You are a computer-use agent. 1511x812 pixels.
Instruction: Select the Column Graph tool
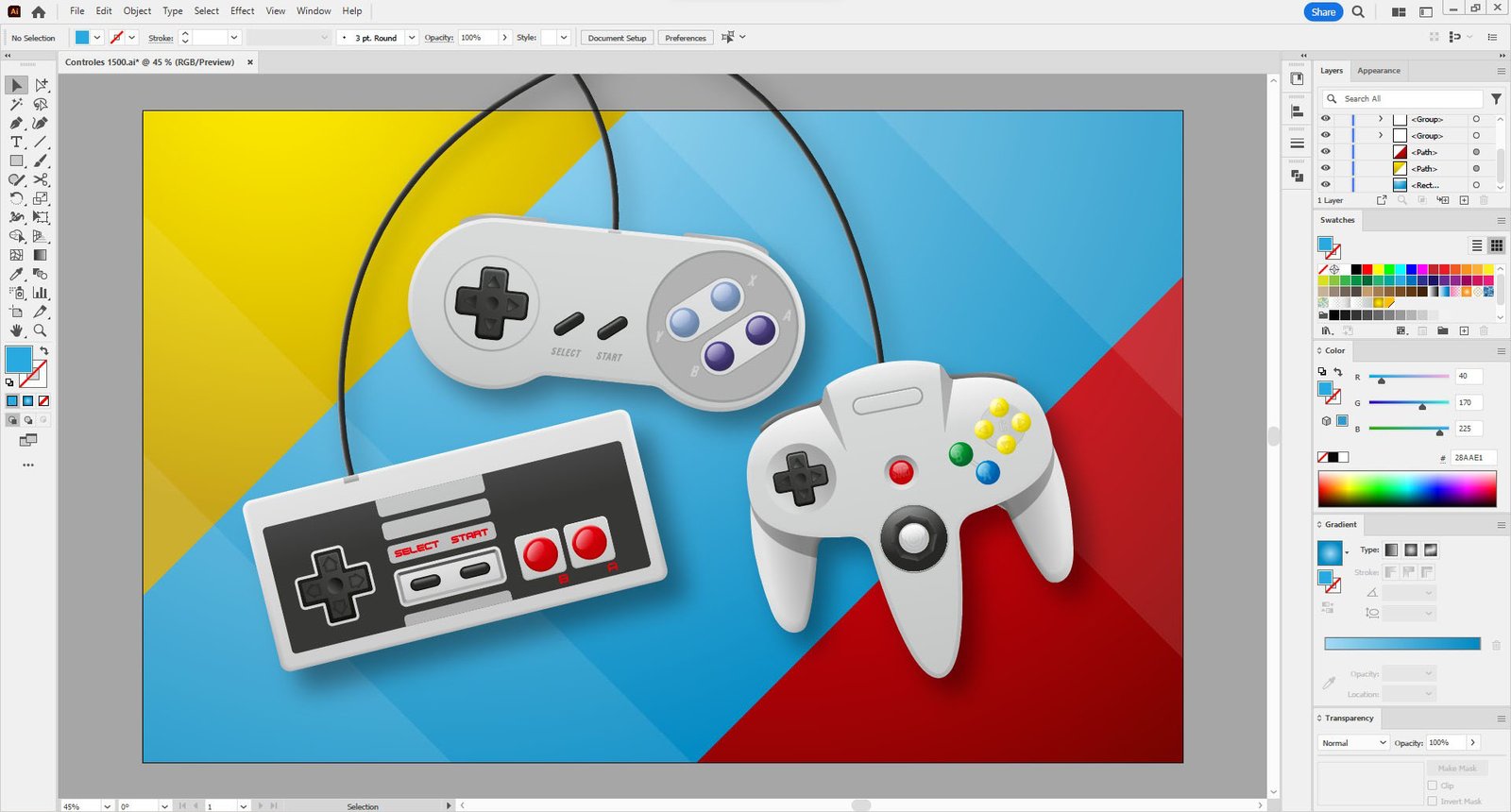pos(41,293)
